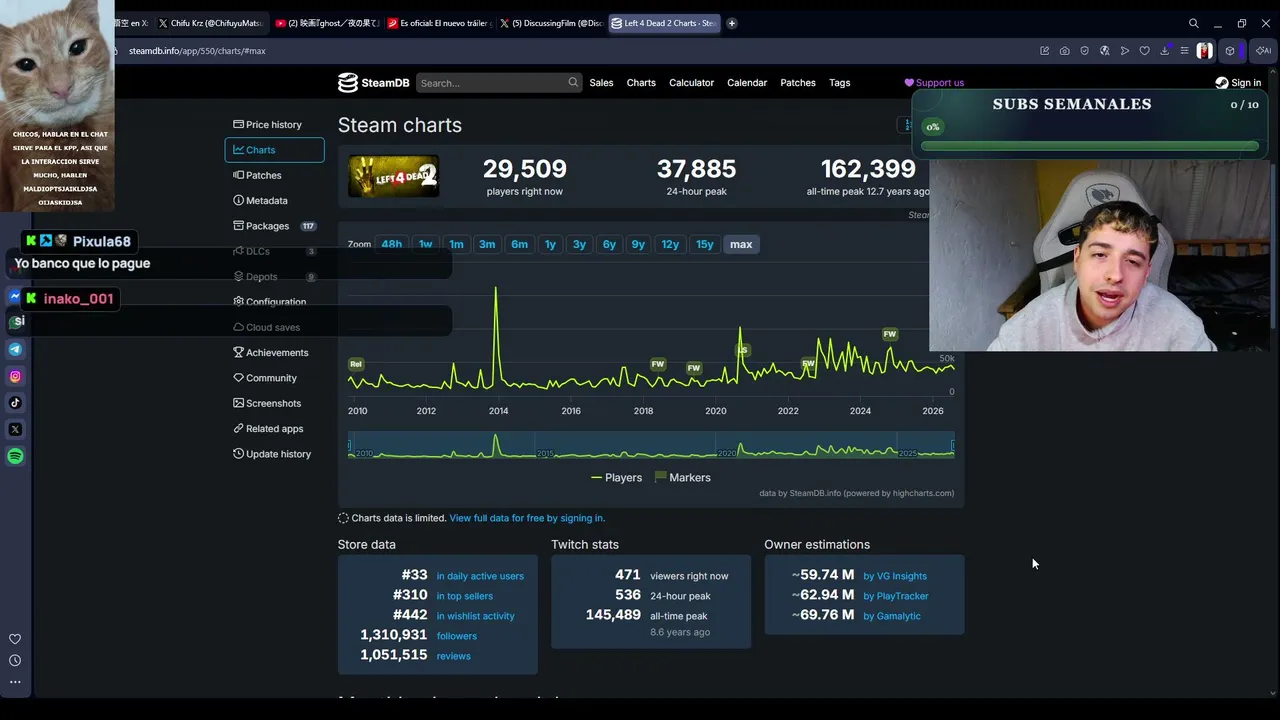1280x720 pixels.
Task: Switch to the DiscussingFilm X tab
Action: tap(551, 23)
